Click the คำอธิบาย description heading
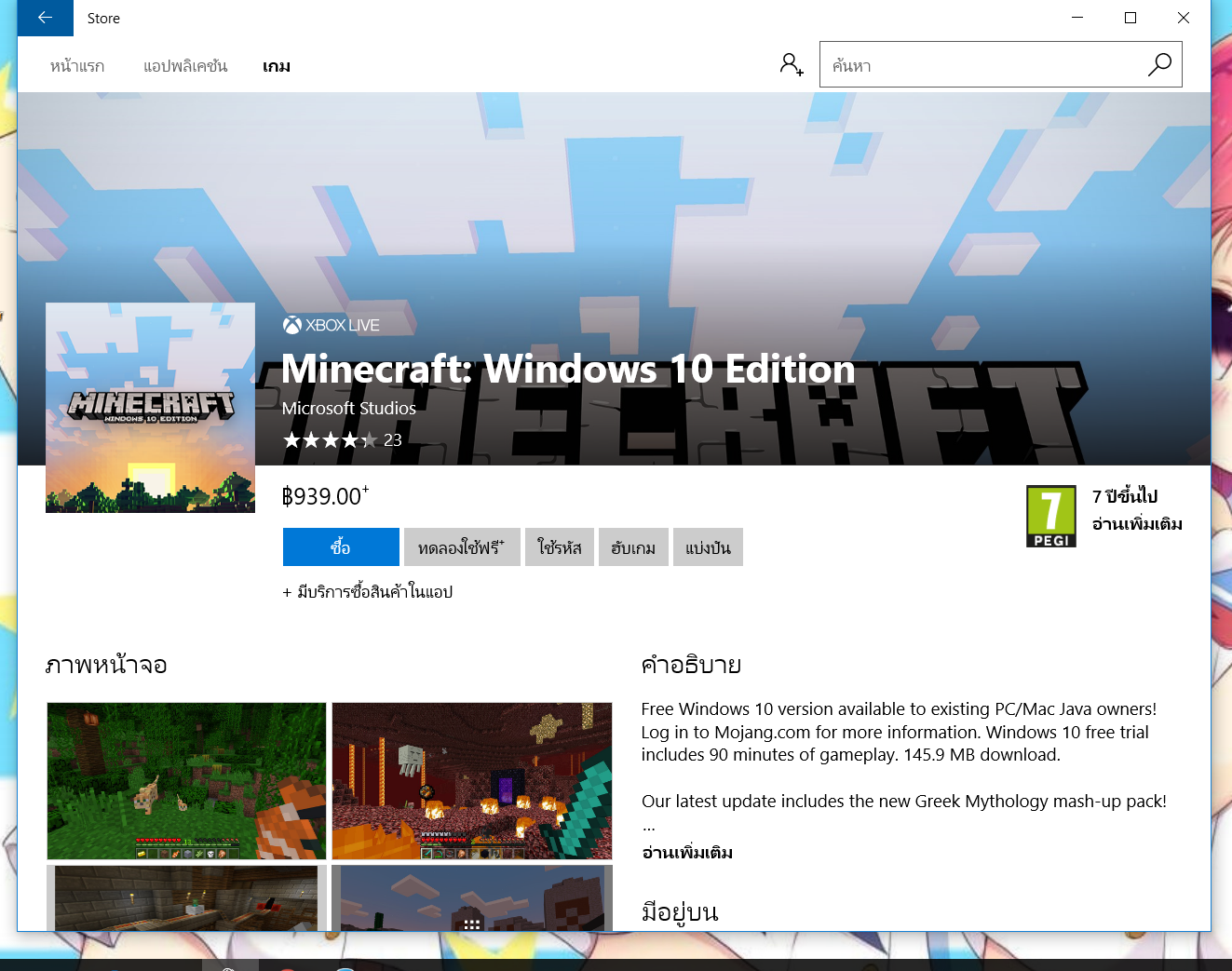1232x971 pixels. (x=691, y=665)
